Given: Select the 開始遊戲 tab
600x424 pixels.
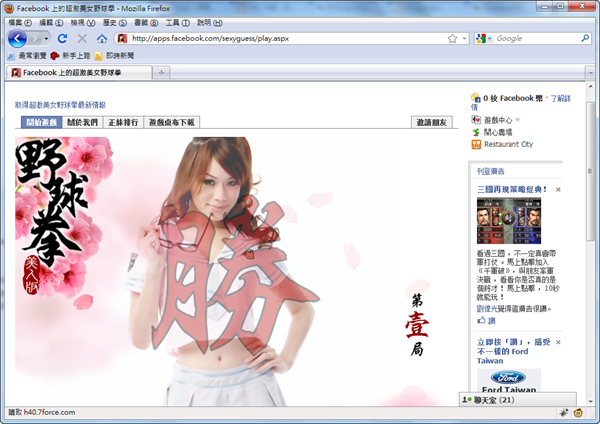Looking at the screenshot, I should coord(41,122).
